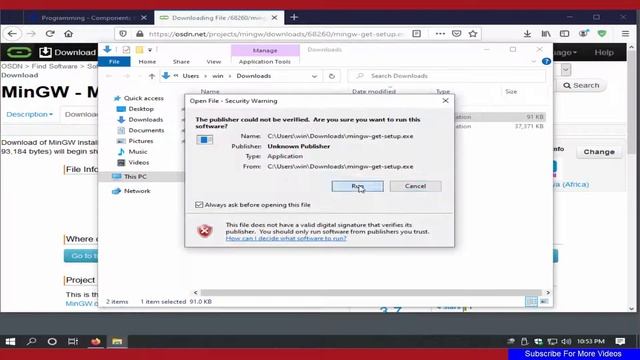Viewport: 640px width, 360px height.
Task: Sort files by Date modified column
Action: [x=374, y=92]
